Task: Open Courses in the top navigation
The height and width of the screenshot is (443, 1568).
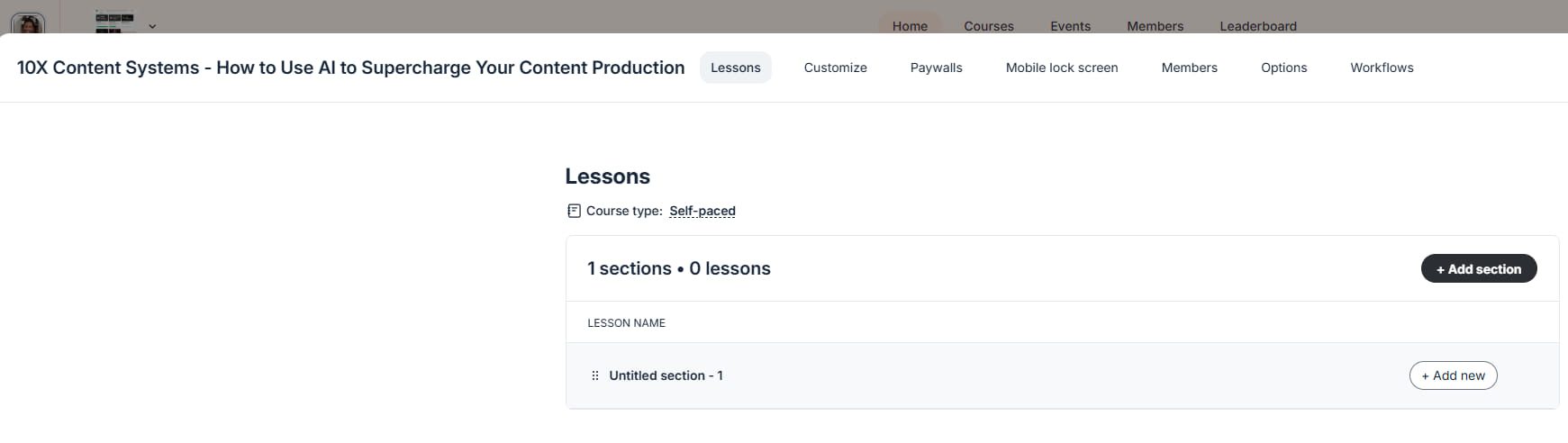Action: tap(988, 25)
